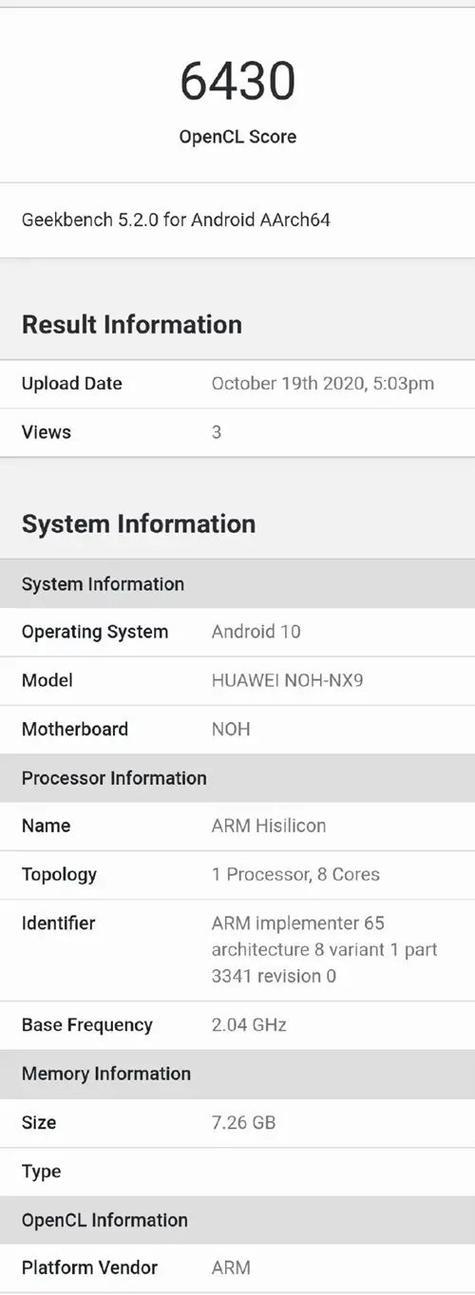Click the Memory Information section header
The image size is (475, 1295).
[x=237, y=1074]
